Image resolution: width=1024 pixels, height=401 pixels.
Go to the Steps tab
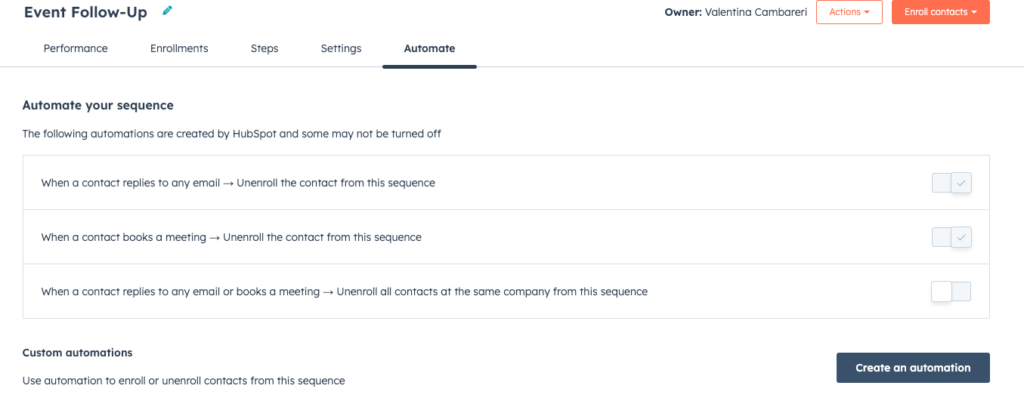264,48
